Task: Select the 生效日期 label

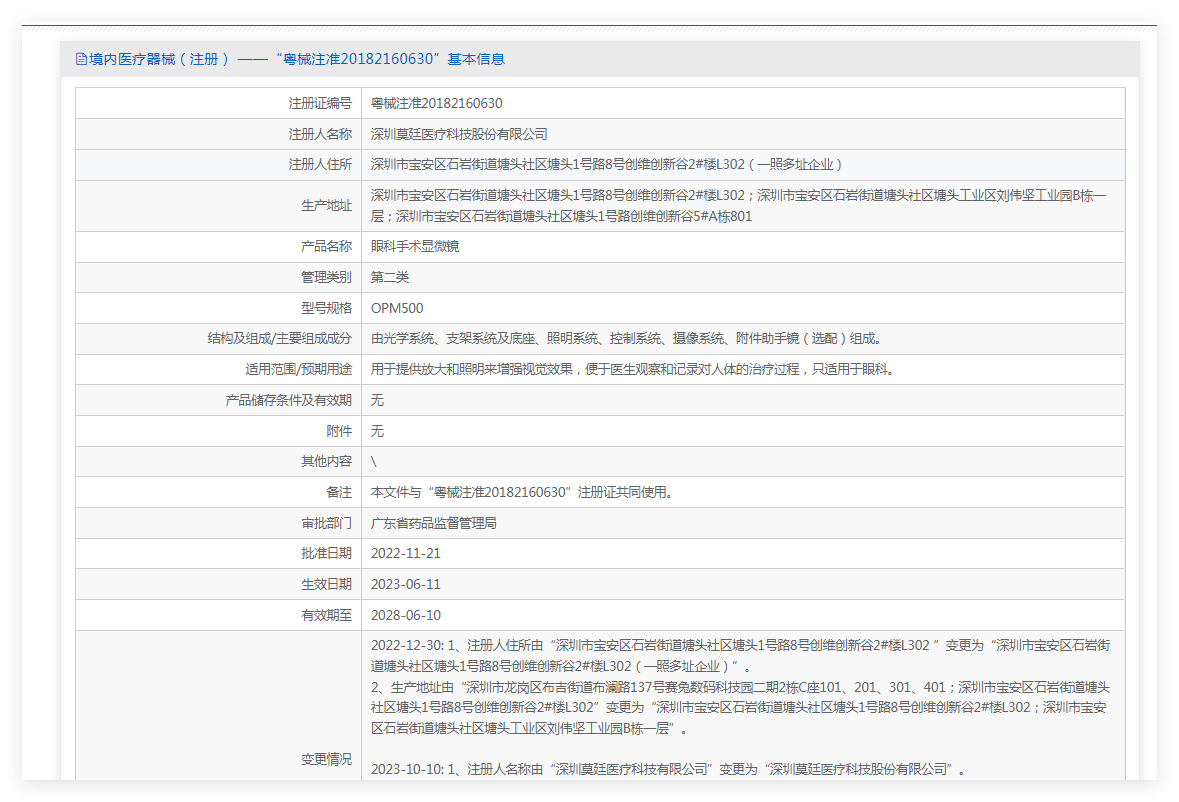Action: [326, 583]
